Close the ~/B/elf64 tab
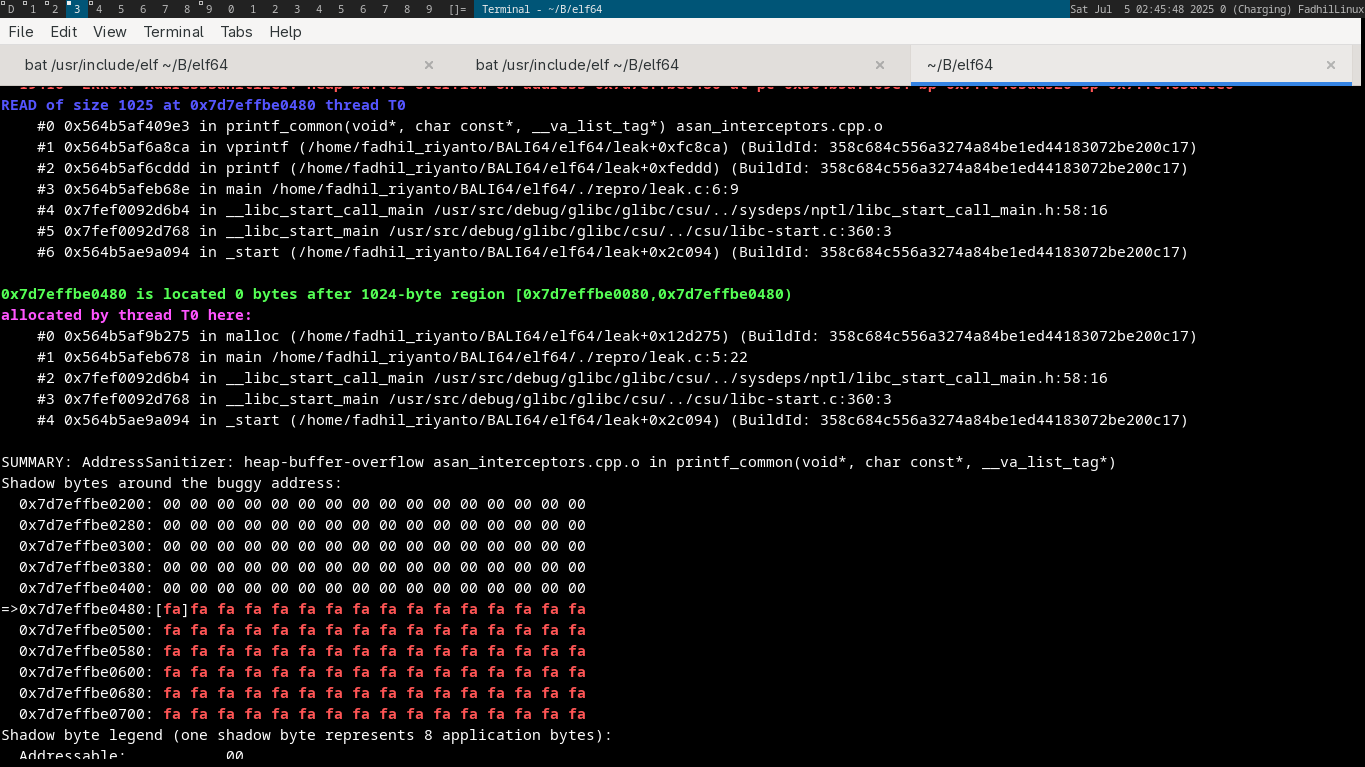 1331,65
